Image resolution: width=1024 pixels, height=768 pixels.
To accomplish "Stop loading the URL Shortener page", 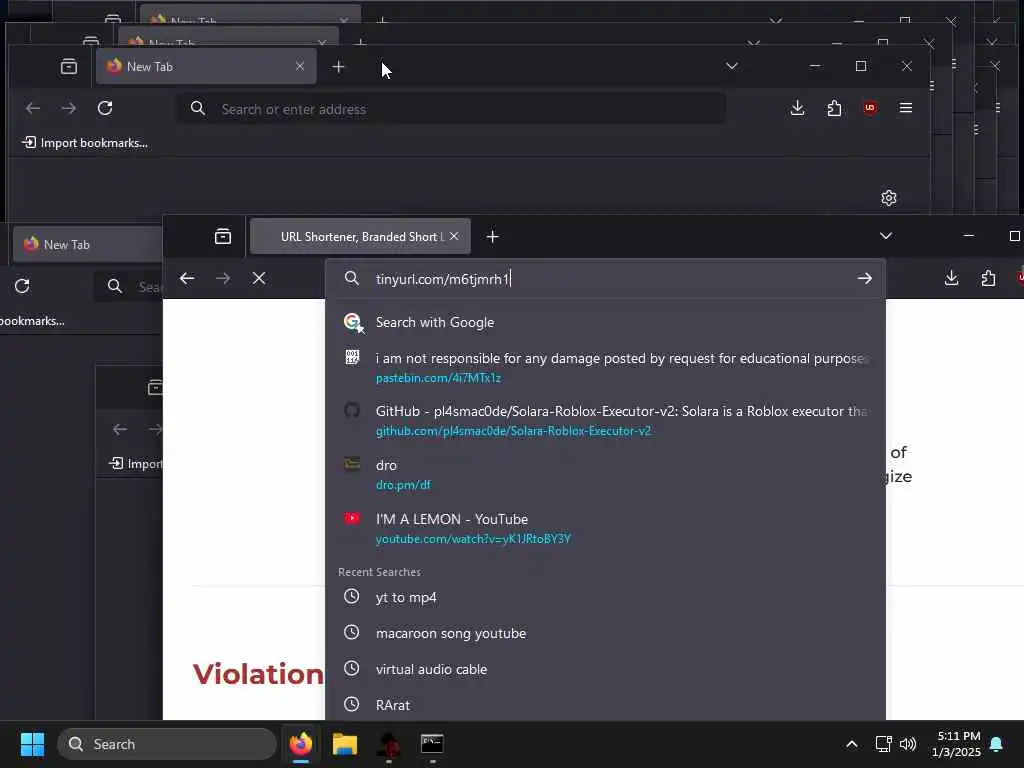I will click(x=259, y=279).
